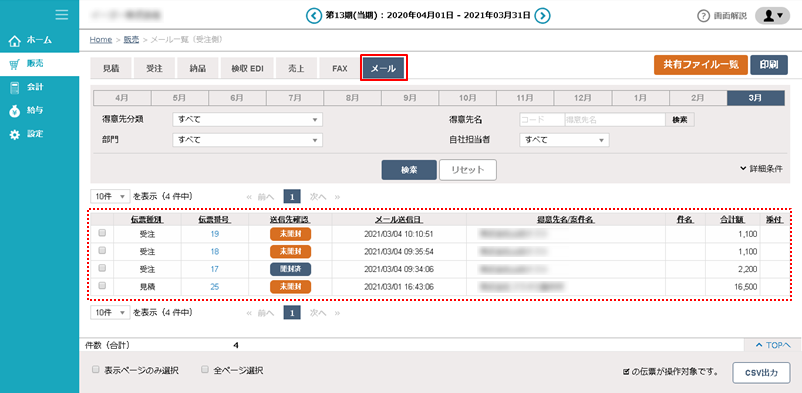Follow the 販売 breadcrumb link
The width and height of the screenshot is (802, 393).
click(131, 39)
